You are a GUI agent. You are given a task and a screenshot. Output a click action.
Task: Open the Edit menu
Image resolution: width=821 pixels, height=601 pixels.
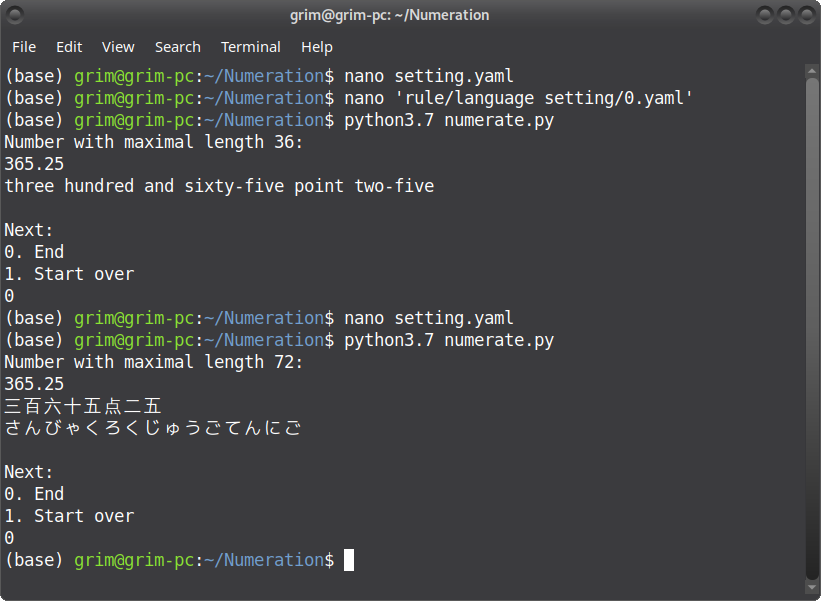coord(69,47)
